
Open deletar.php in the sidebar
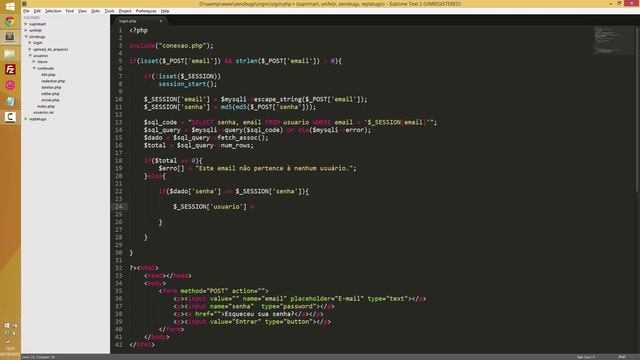51,87
